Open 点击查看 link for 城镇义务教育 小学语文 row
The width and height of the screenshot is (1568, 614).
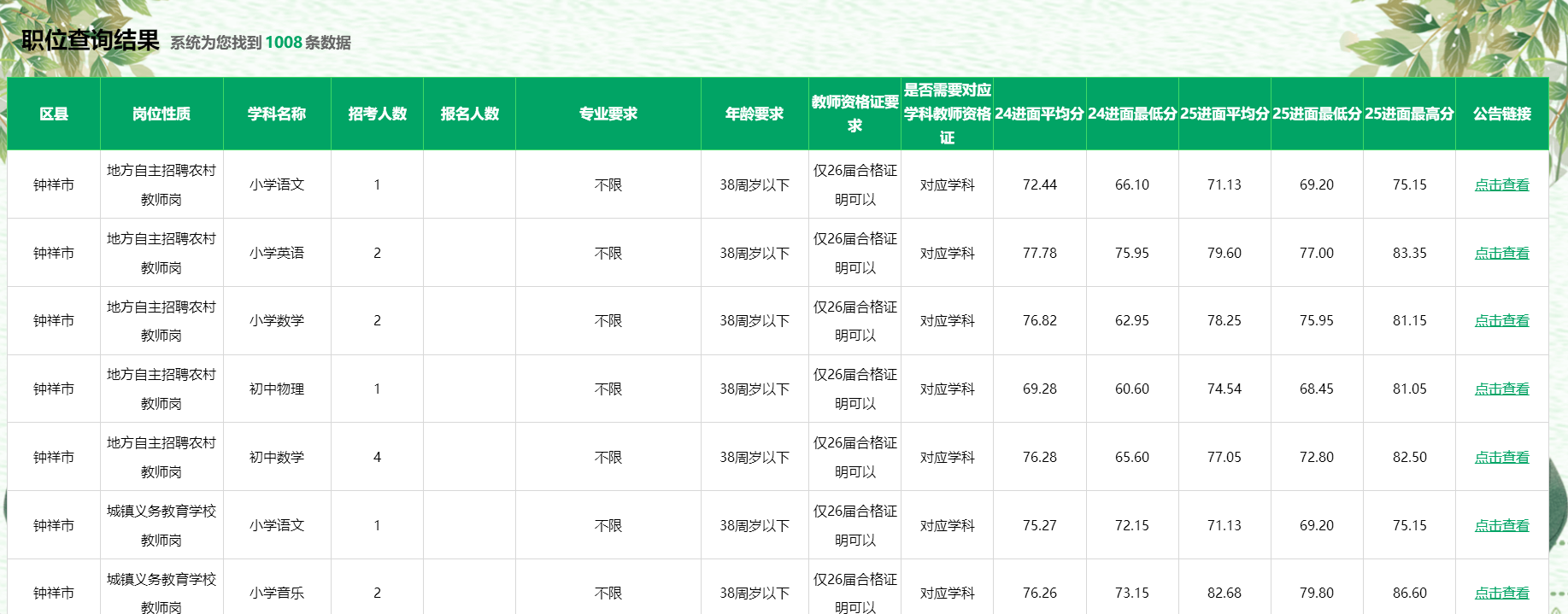[1501, 525]
